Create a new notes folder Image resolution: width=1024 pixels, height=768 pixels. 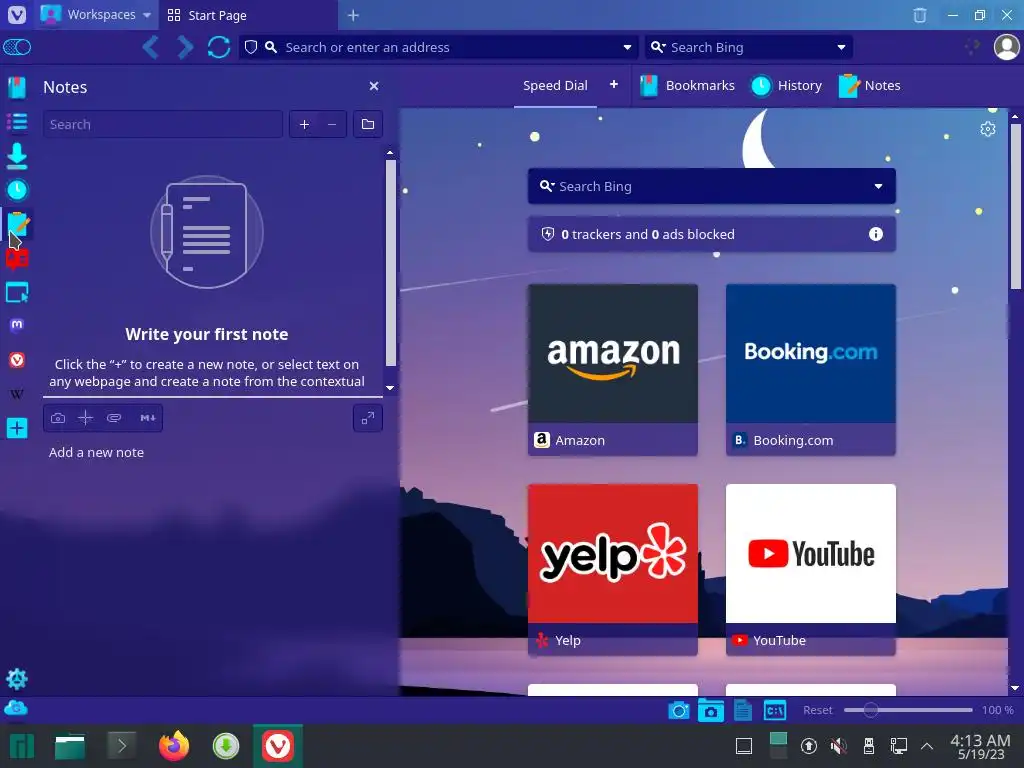point(368,124)
